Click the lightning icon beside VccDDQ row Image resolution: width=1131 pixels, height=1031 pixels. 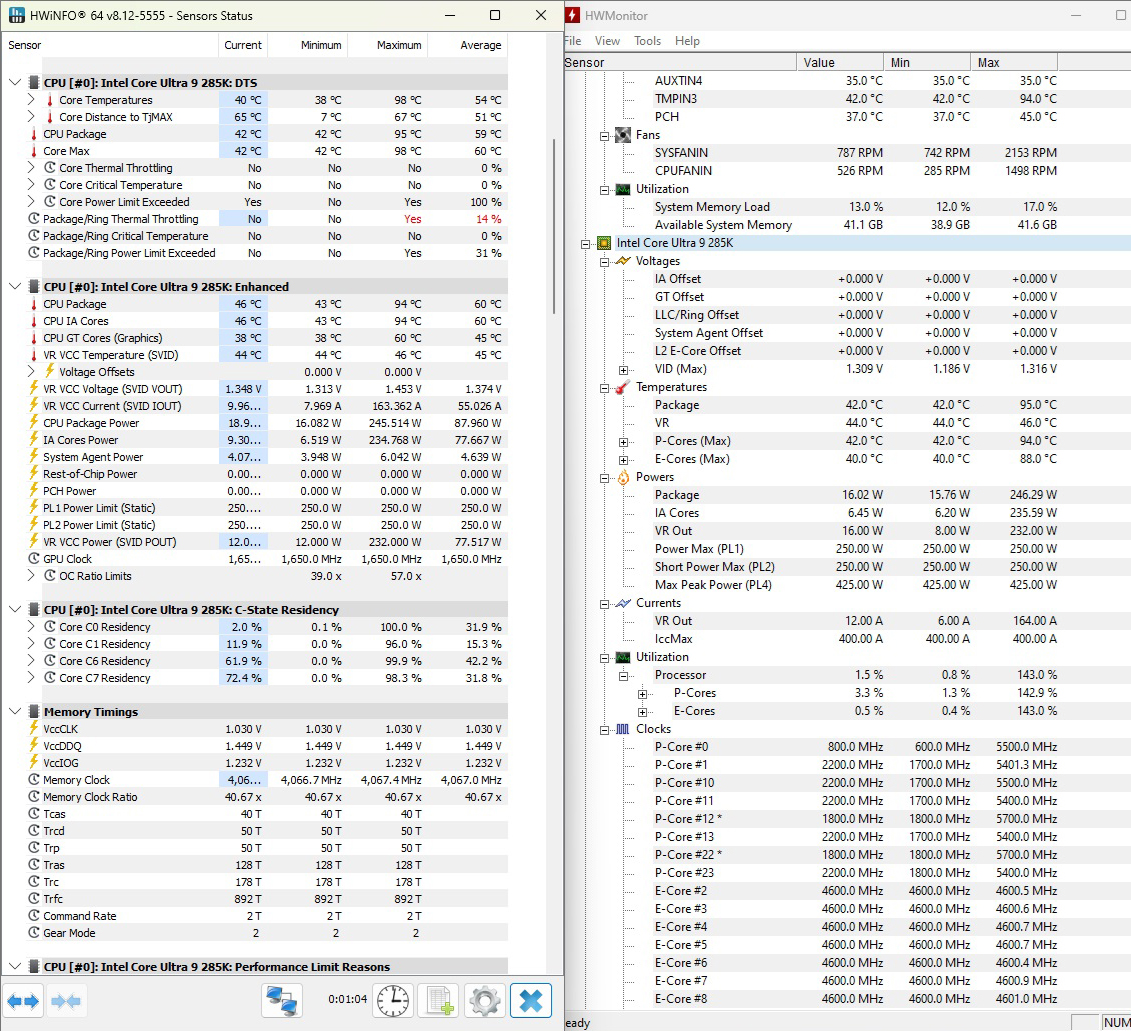(33, 745)
